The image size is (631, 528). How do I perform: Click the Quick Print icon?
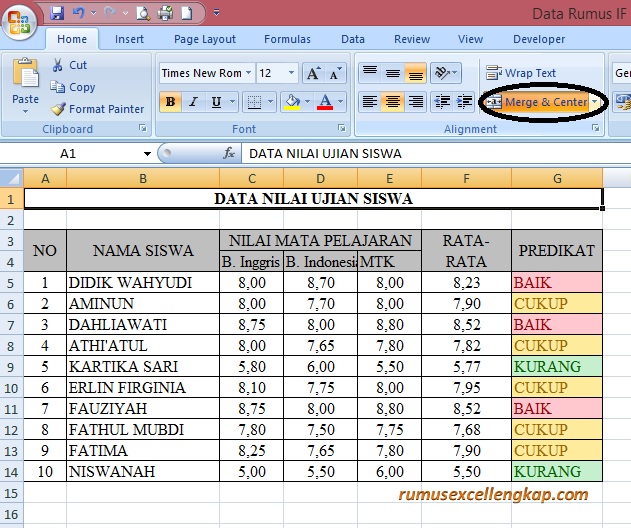(165, 13)
